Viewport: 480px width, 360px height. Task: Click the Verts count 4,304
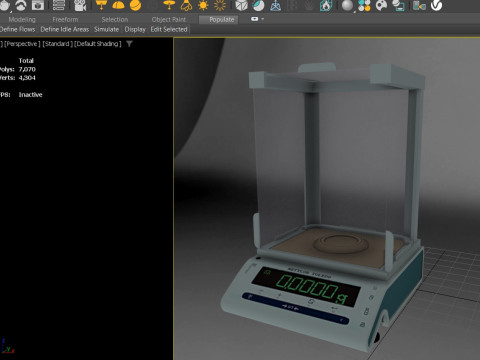tap(27, 78)
